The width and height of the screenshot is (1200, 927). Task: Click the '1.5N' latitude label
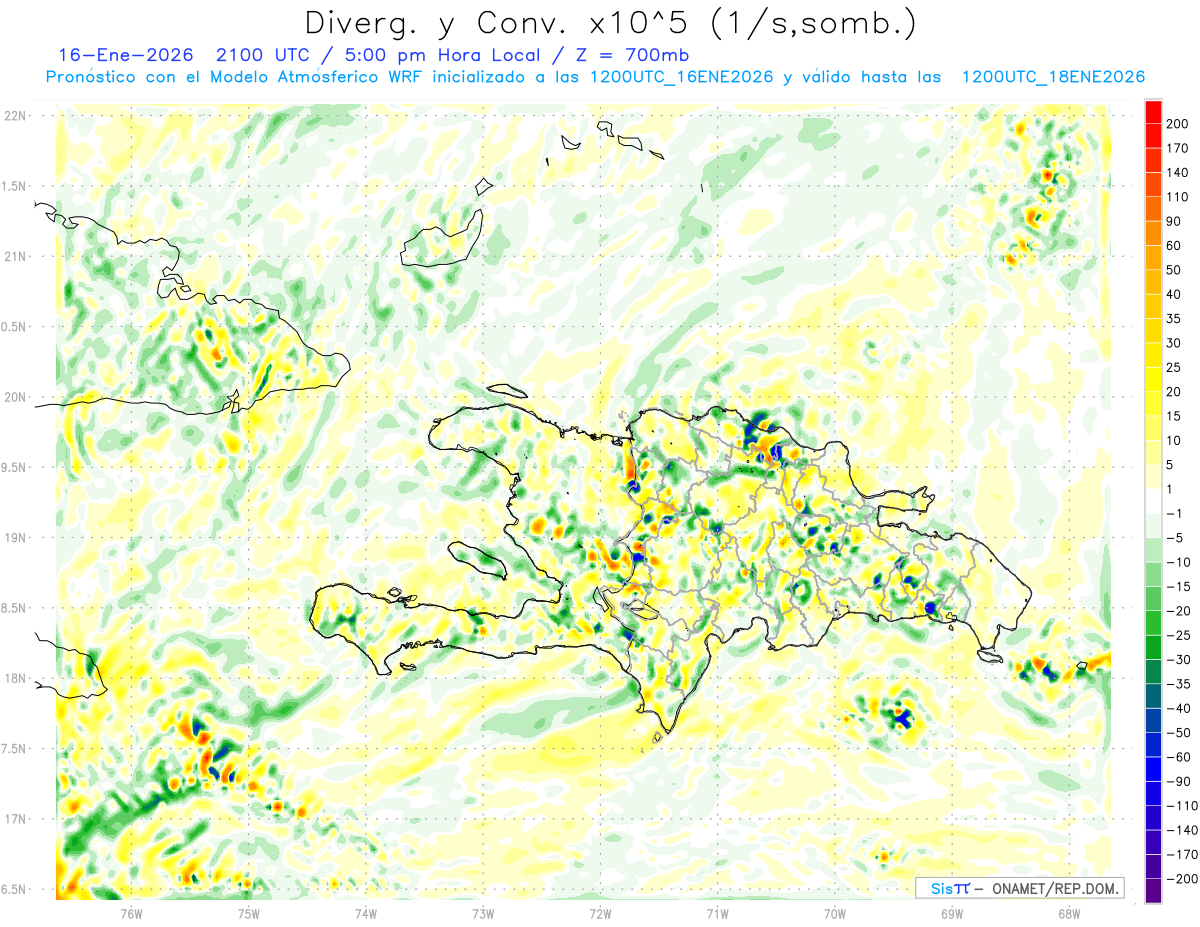pyautogui.click(x=14, y=186)
